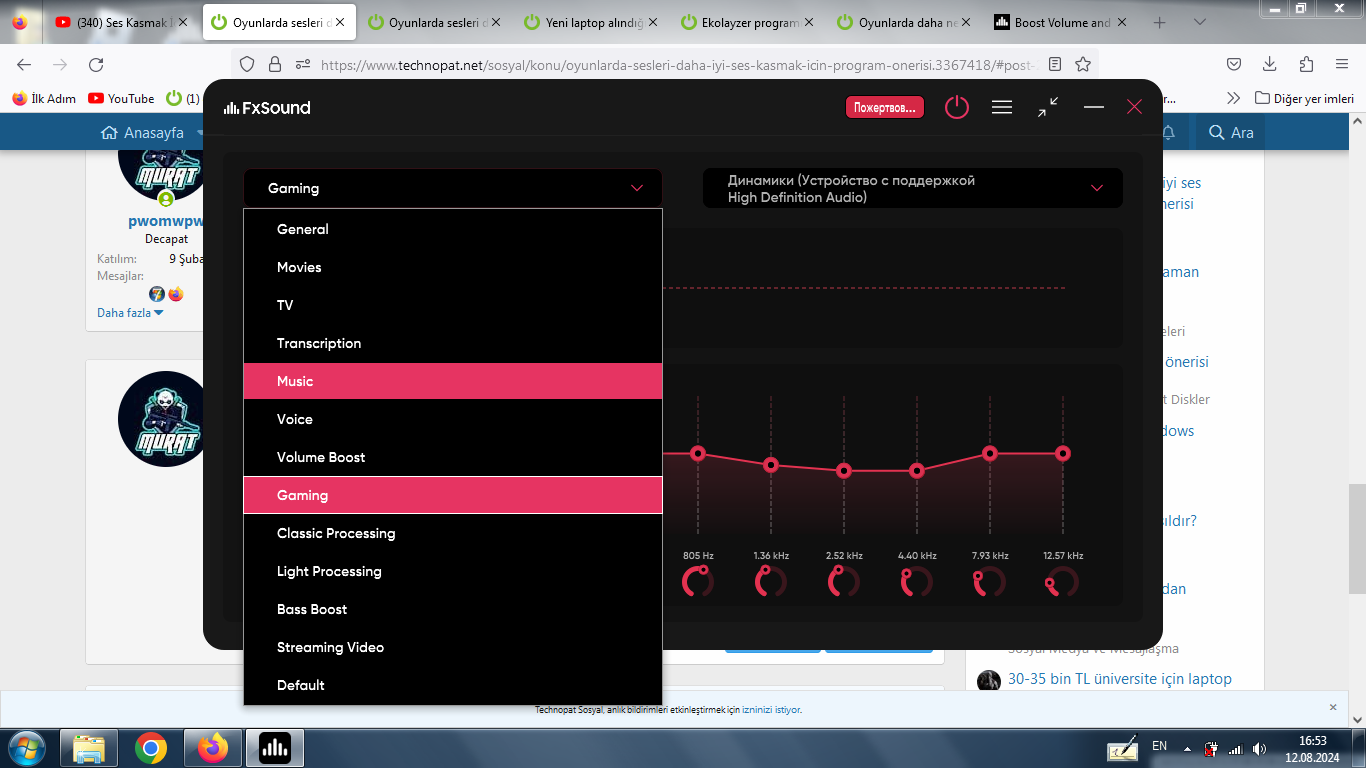Open the Technopat Ara search
The width and height of the screenshot is (1366, 768).
1231,132
